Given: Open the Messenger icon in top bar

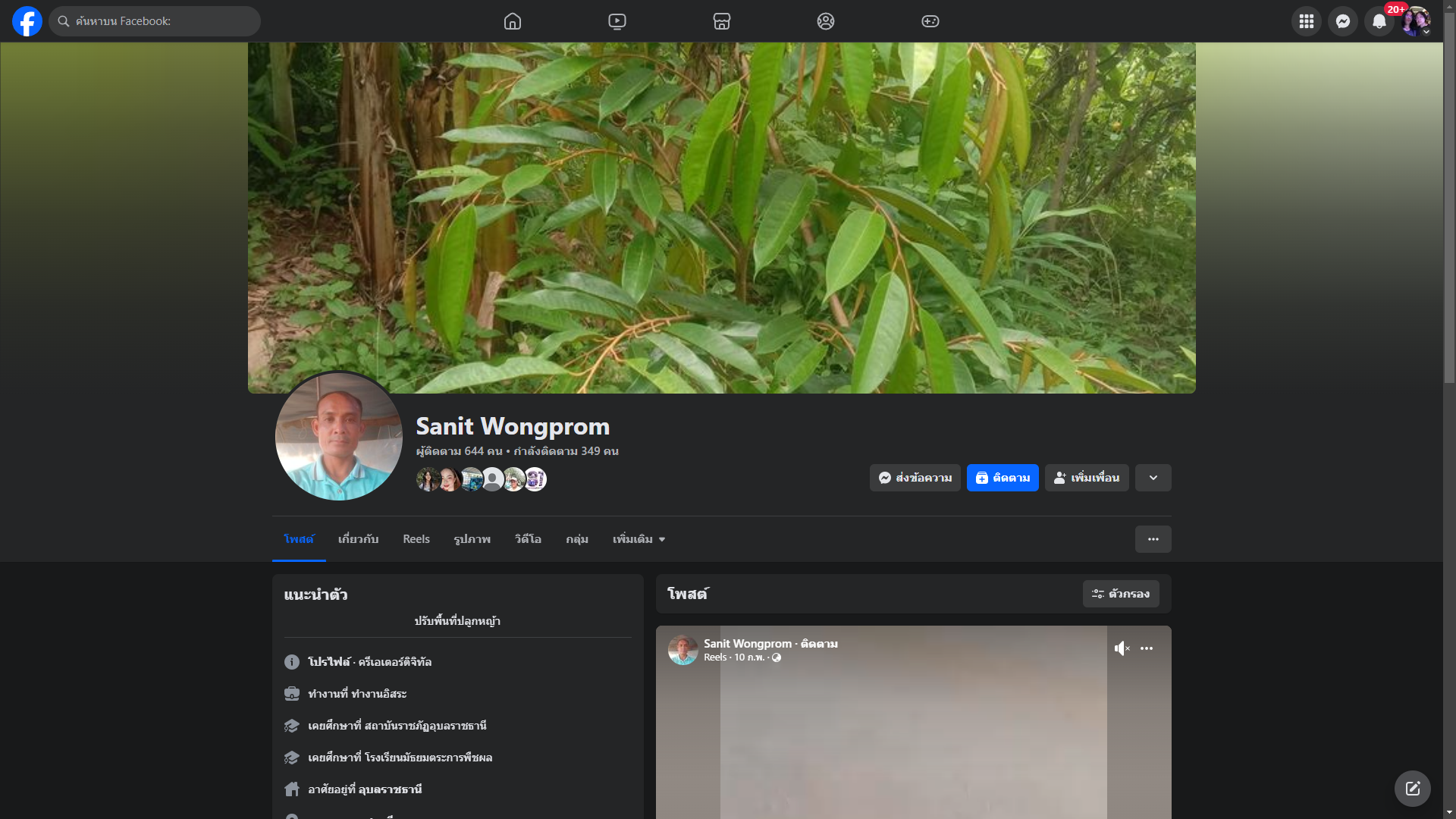Looking at the screenshot, I should tap(1343, 21).
